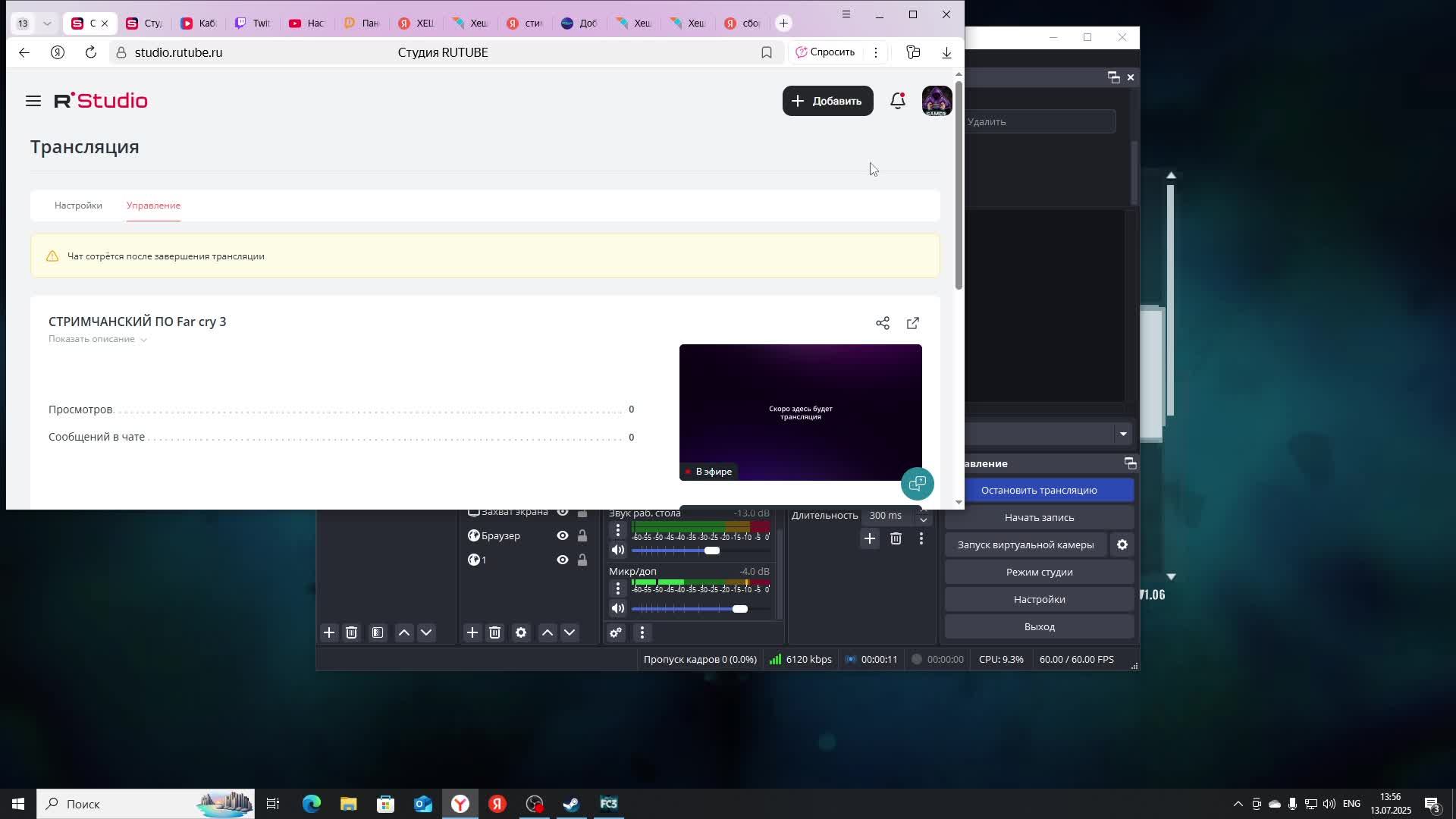Open audio mixer three-dot menu
Viewport: 1456px width, 819px height.
click(x=642, y=632)
